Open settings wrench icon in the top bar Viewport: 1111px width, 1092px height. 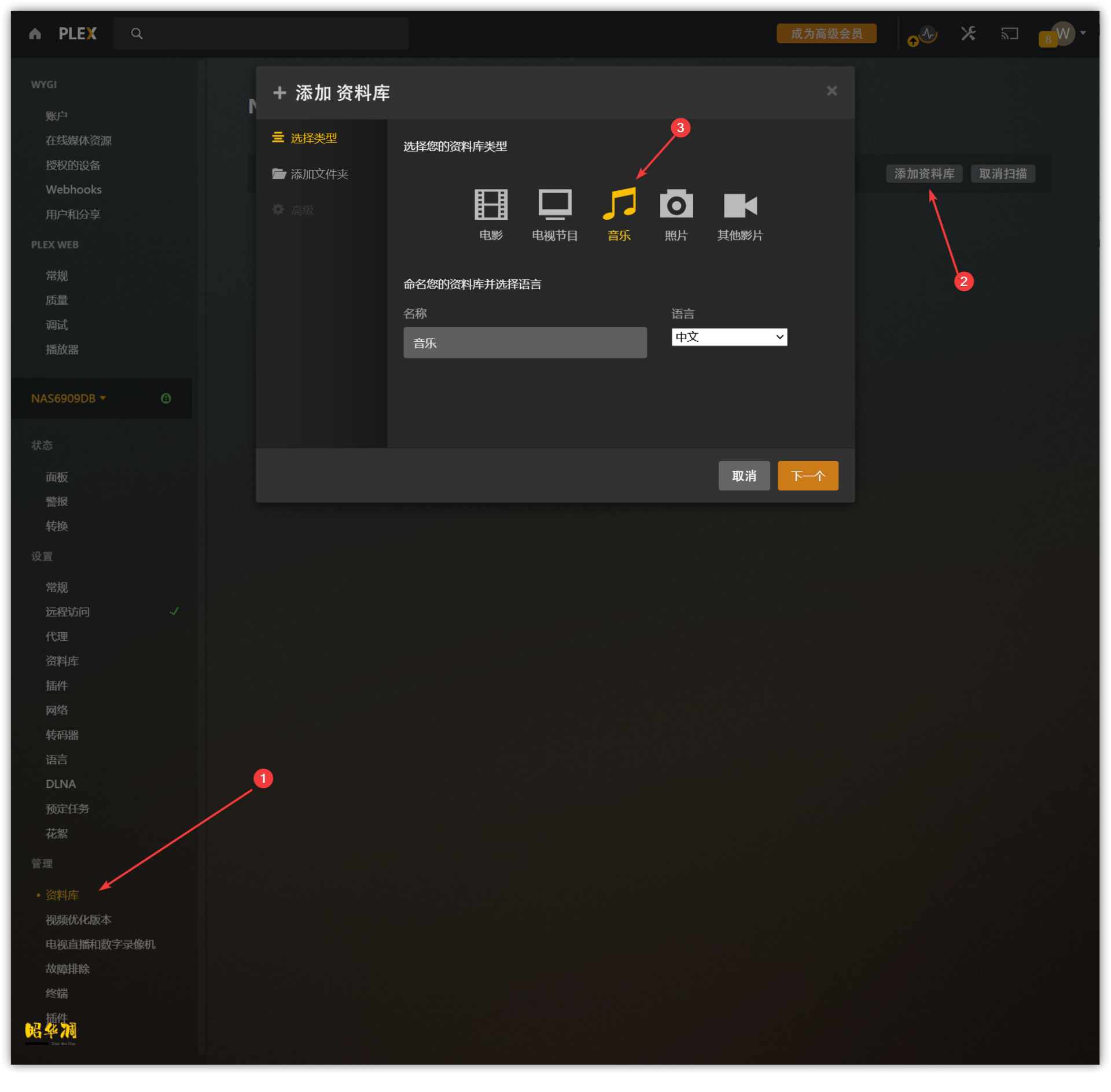click(968, 34)
